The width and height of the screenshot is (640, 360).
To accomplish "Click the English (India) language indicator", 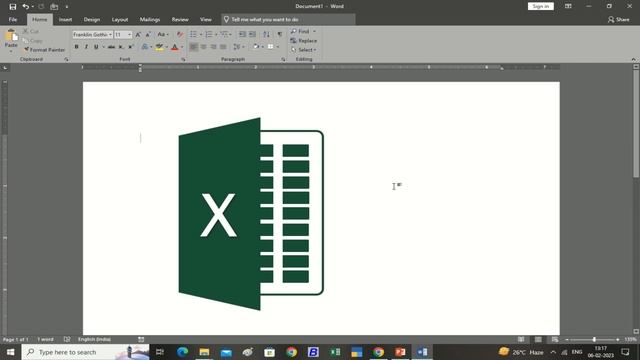I will [94, 340].
